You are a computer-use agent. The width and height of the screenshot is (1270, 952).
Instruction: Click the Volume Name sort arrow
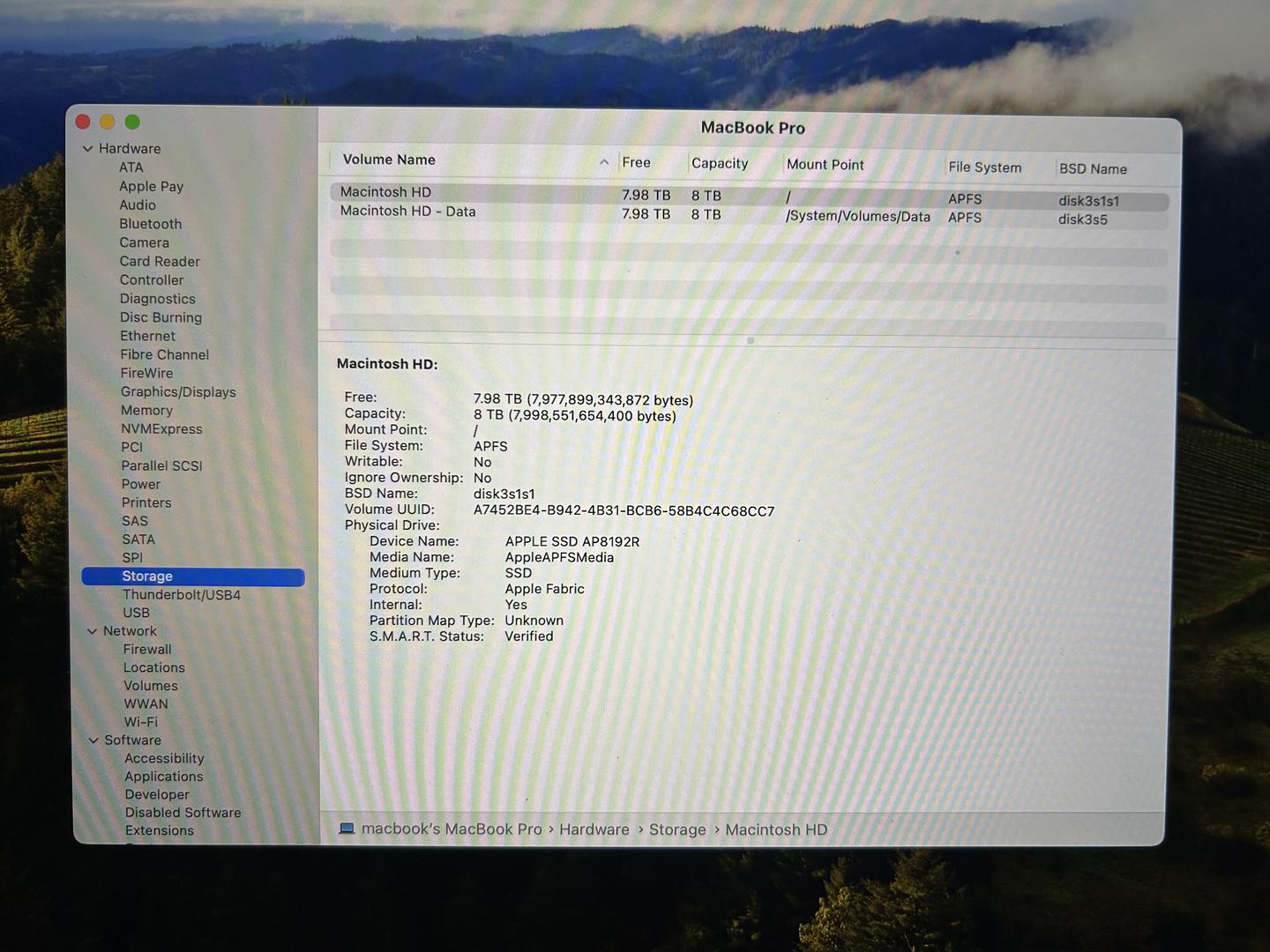(604, 161)
